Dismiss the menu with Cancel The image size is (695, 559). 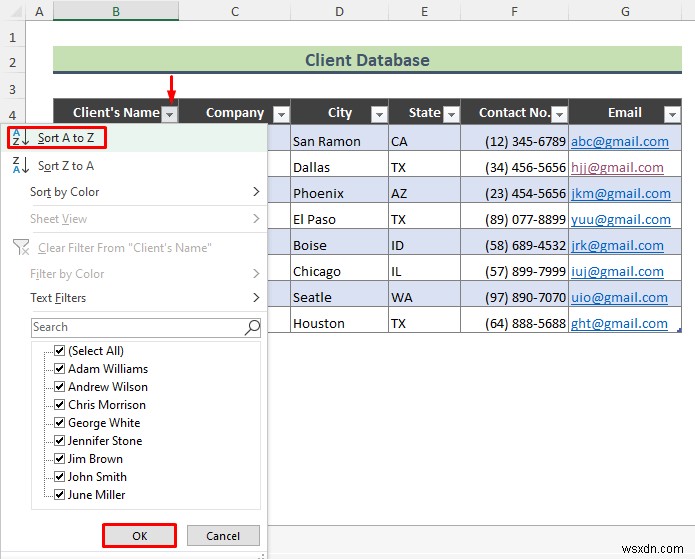coord(223,536)
